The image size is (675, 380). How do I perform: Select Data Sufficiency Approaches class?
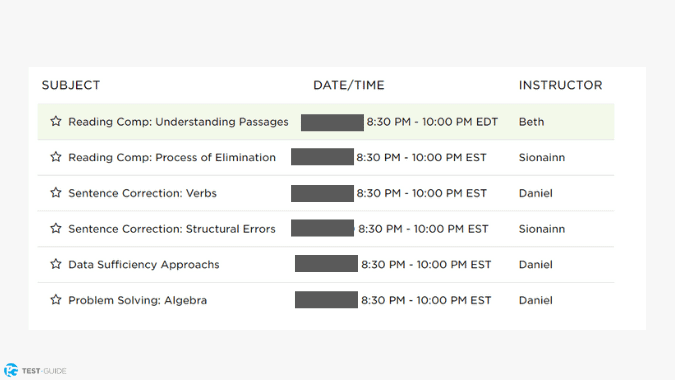[144, 265]
